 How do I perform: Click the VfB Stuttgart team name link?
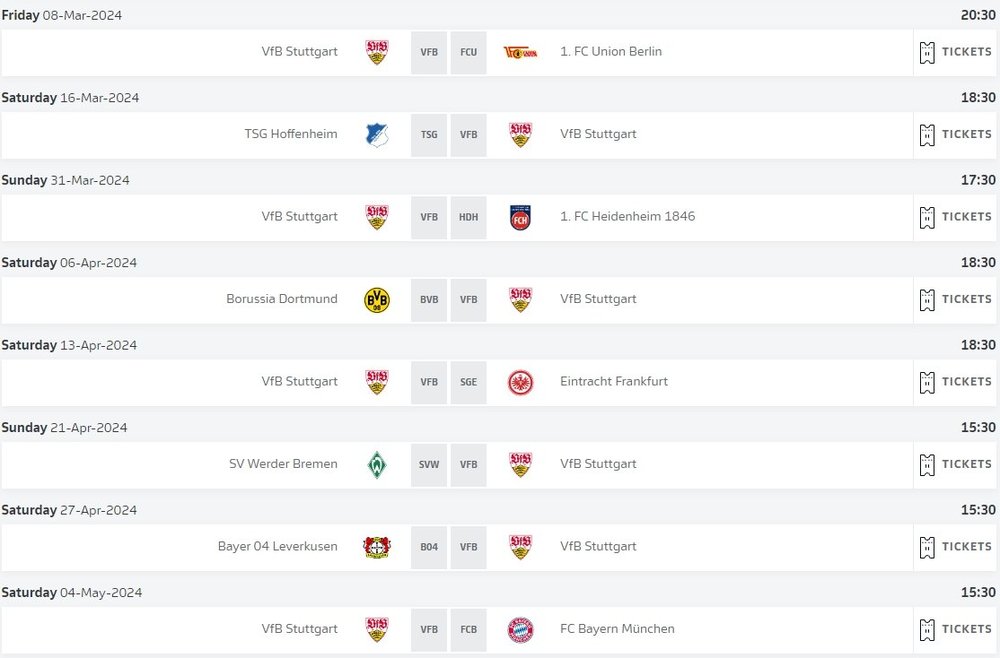coord(299,52)
